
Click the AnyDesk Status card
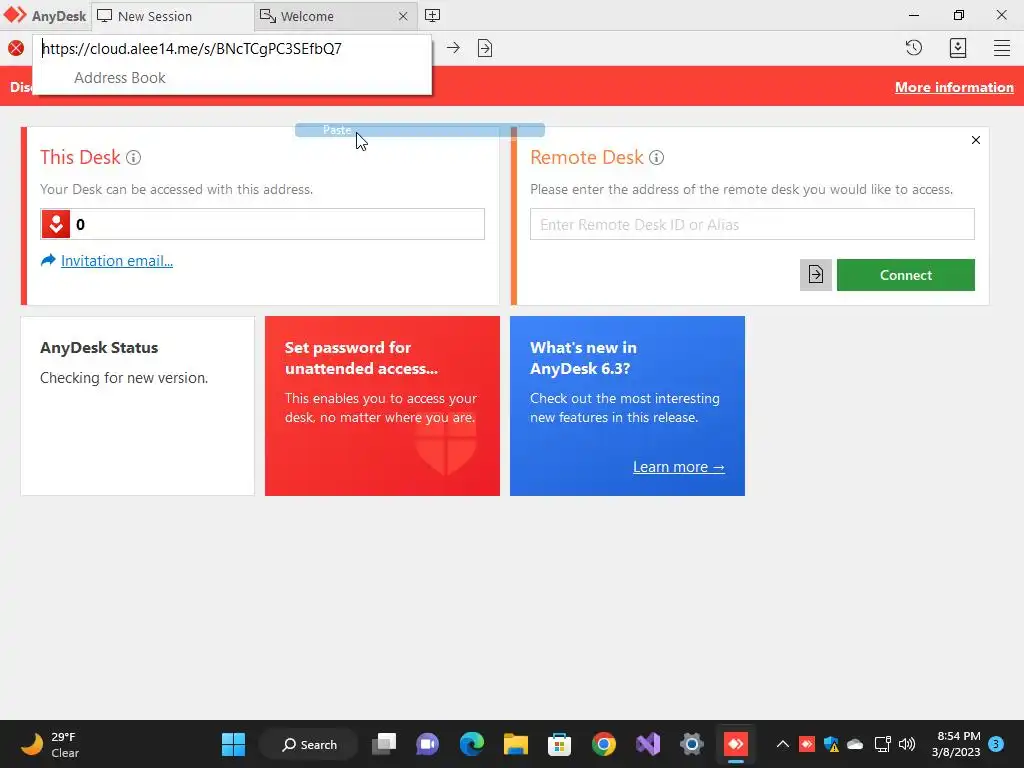click(137, 406)
